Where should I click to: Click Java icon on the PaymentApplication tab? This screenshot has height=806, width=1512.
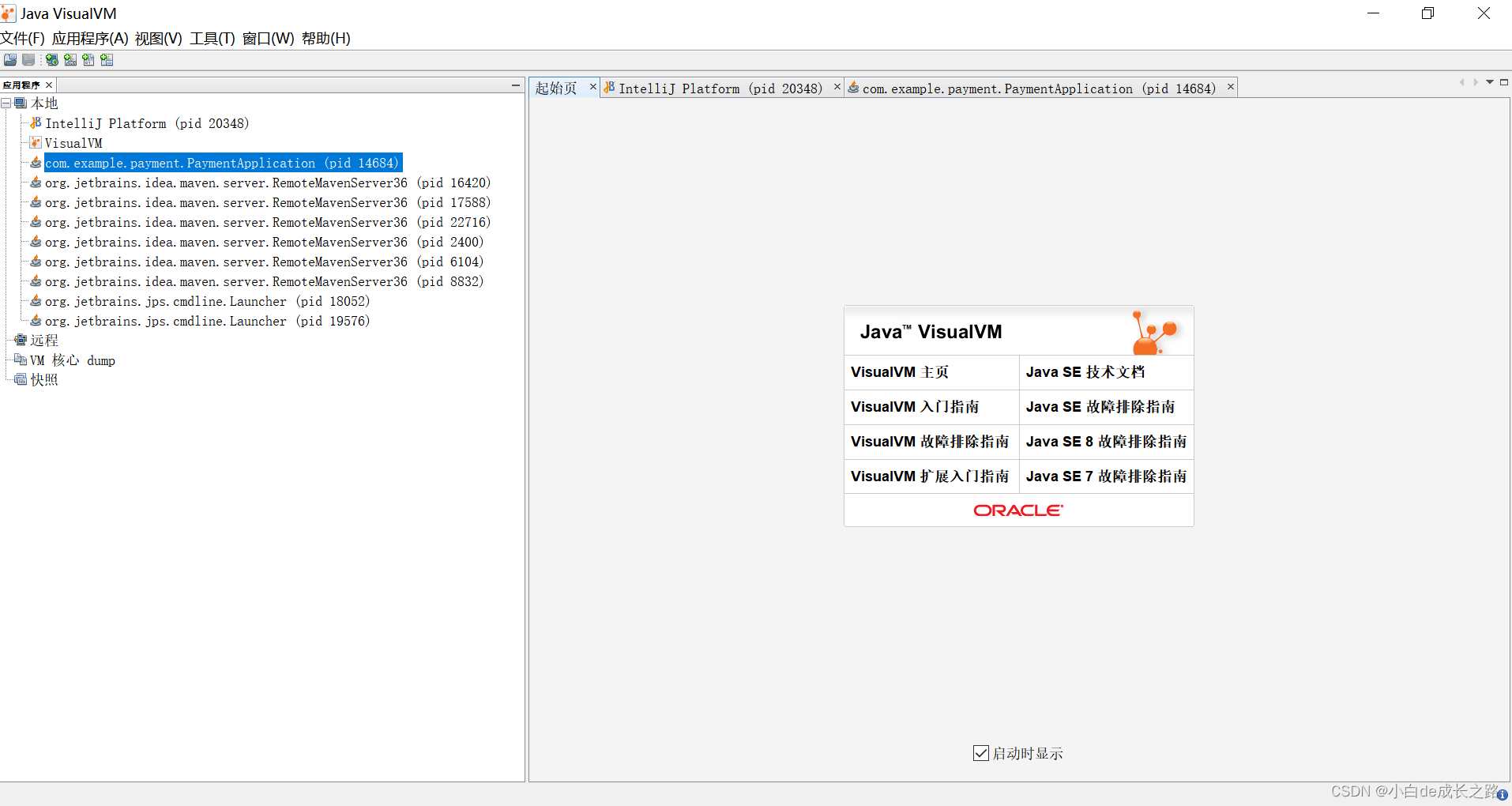pyautogui.click(x=853, y=88)
